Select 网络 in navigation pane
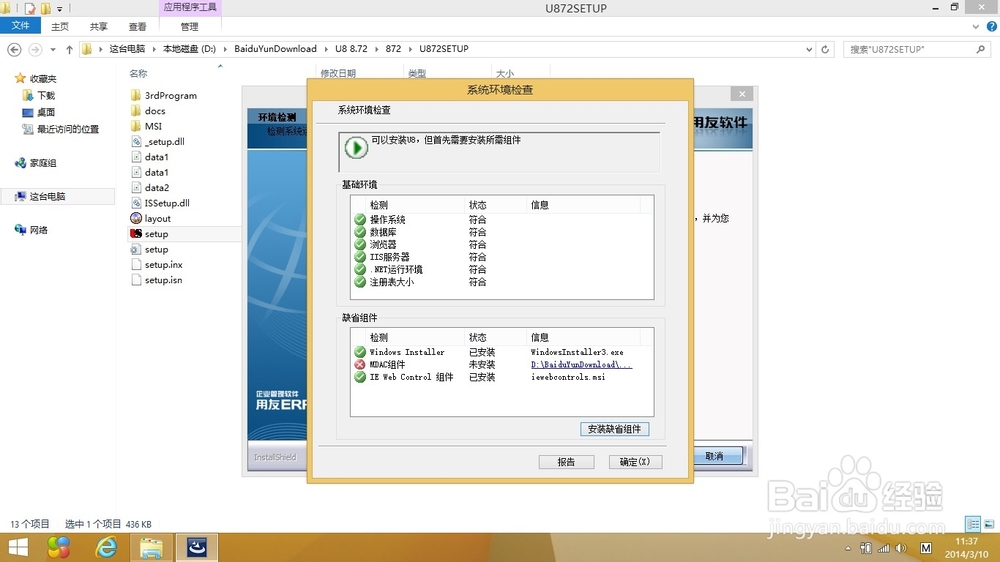 [38, 230]
